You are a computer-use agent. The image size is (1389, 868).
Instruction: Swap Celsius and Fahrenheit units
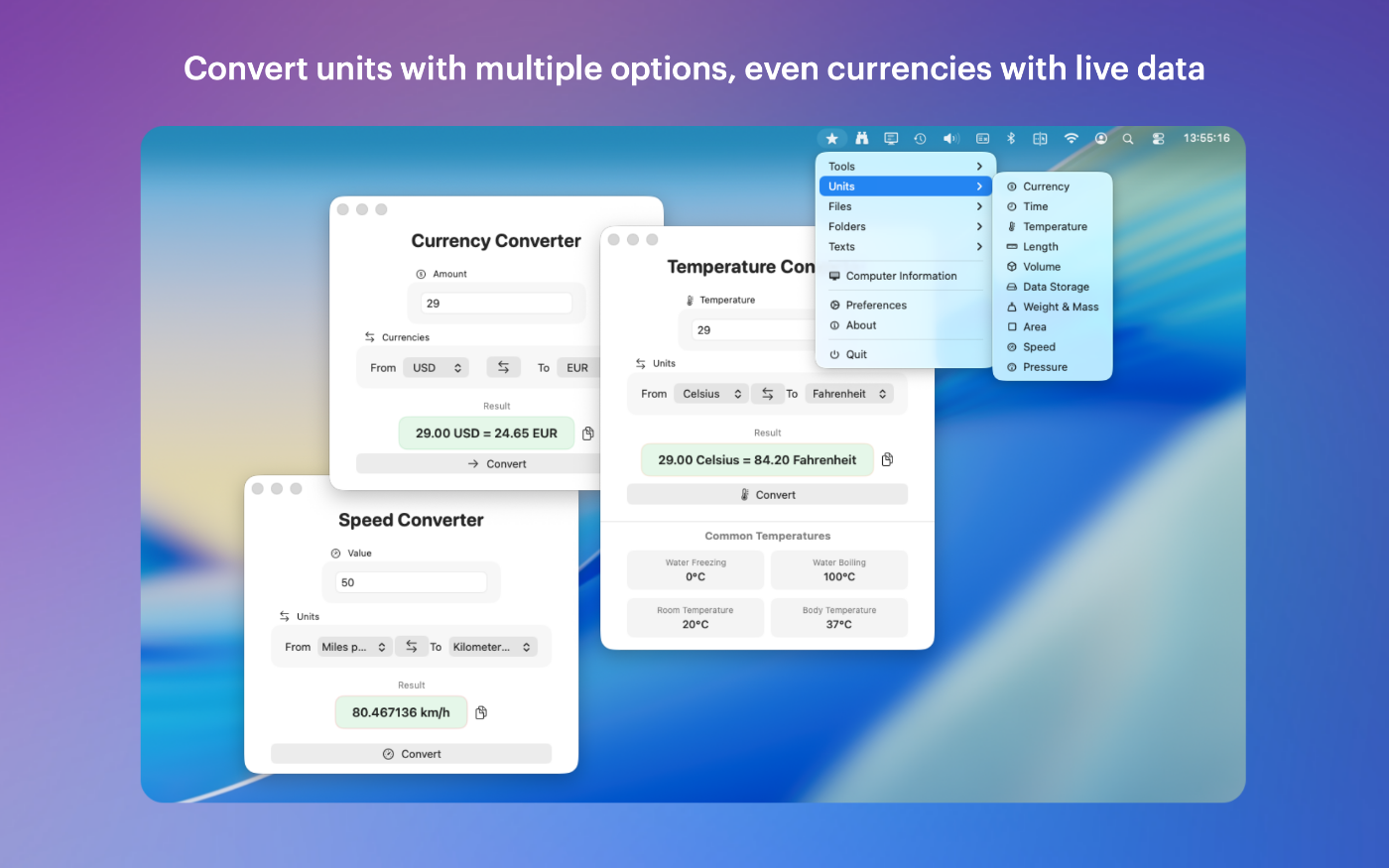767,394
